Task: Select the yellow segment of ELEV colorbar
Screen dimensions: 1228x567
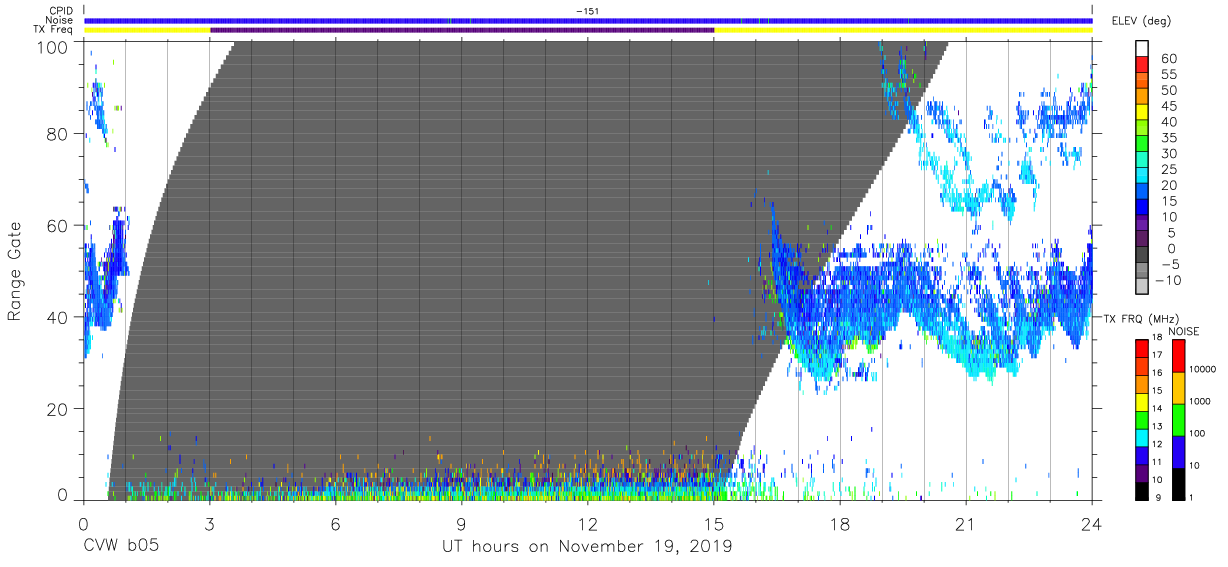Action: coord(1142,113)
